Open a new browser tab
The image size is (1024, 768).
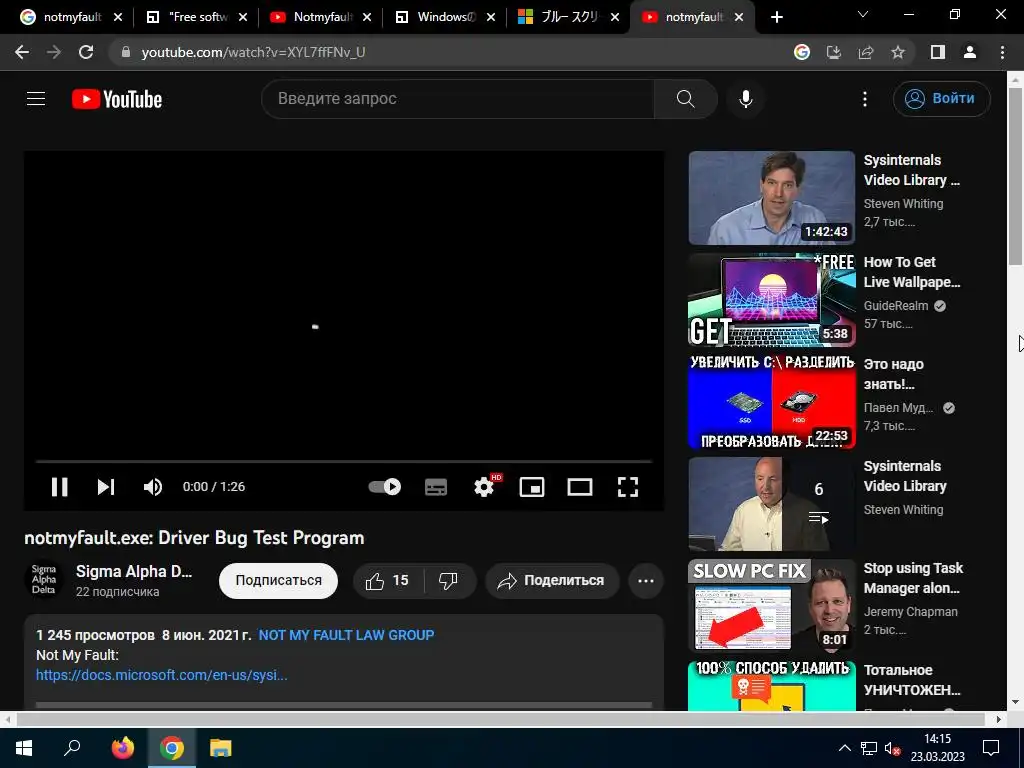pos(776,18)
